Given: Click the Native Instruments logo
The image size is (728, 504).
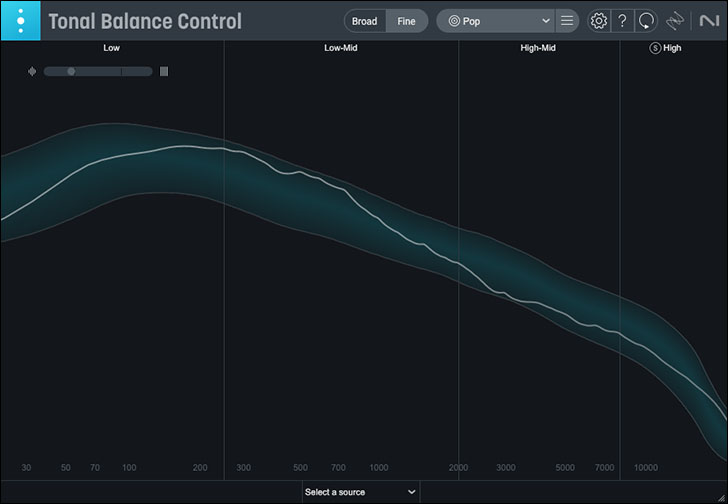Looking at the screenshot, I should (x=709, y=21).
